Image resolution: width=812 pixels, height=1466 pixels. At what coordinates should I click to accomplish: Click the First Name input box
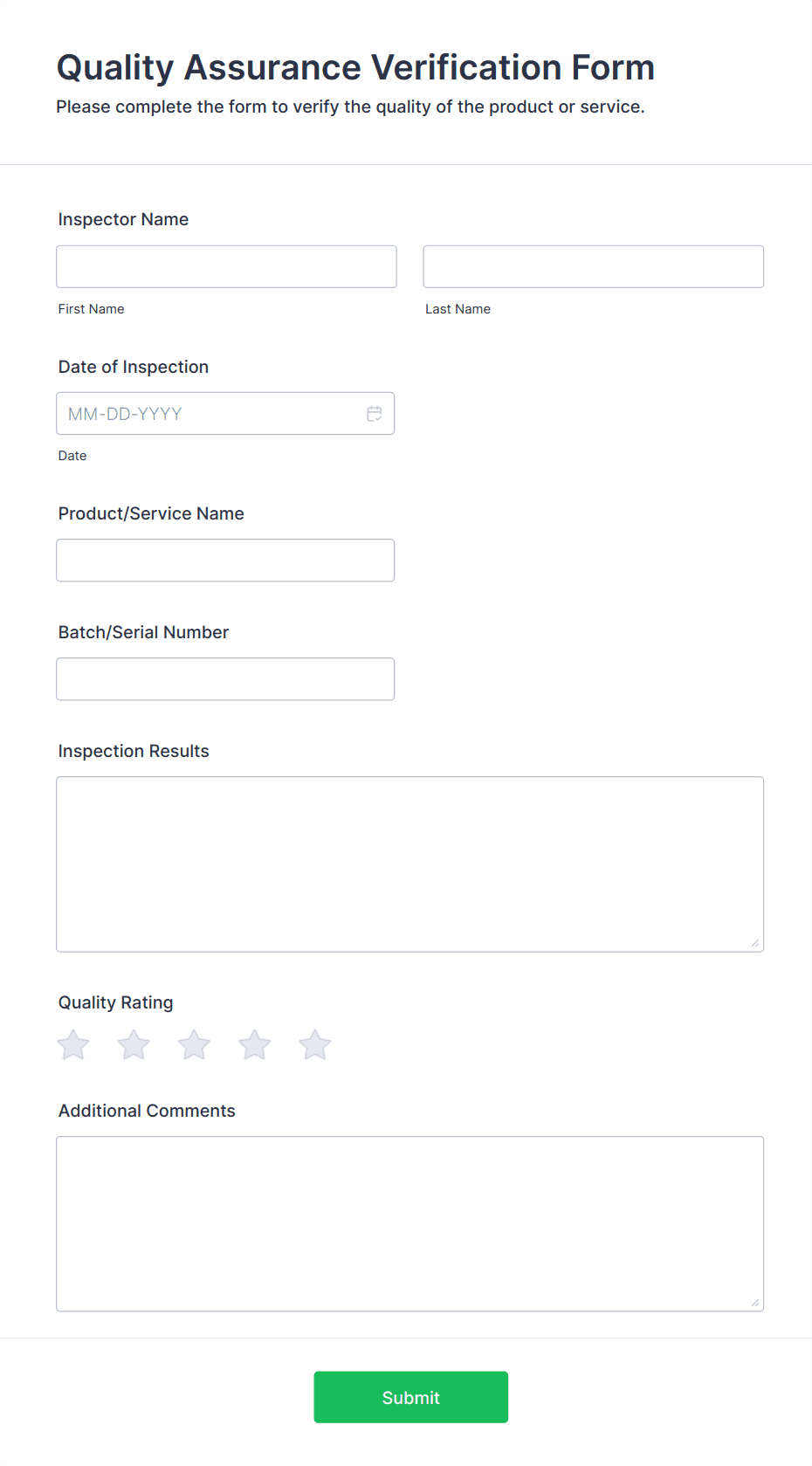226,266
